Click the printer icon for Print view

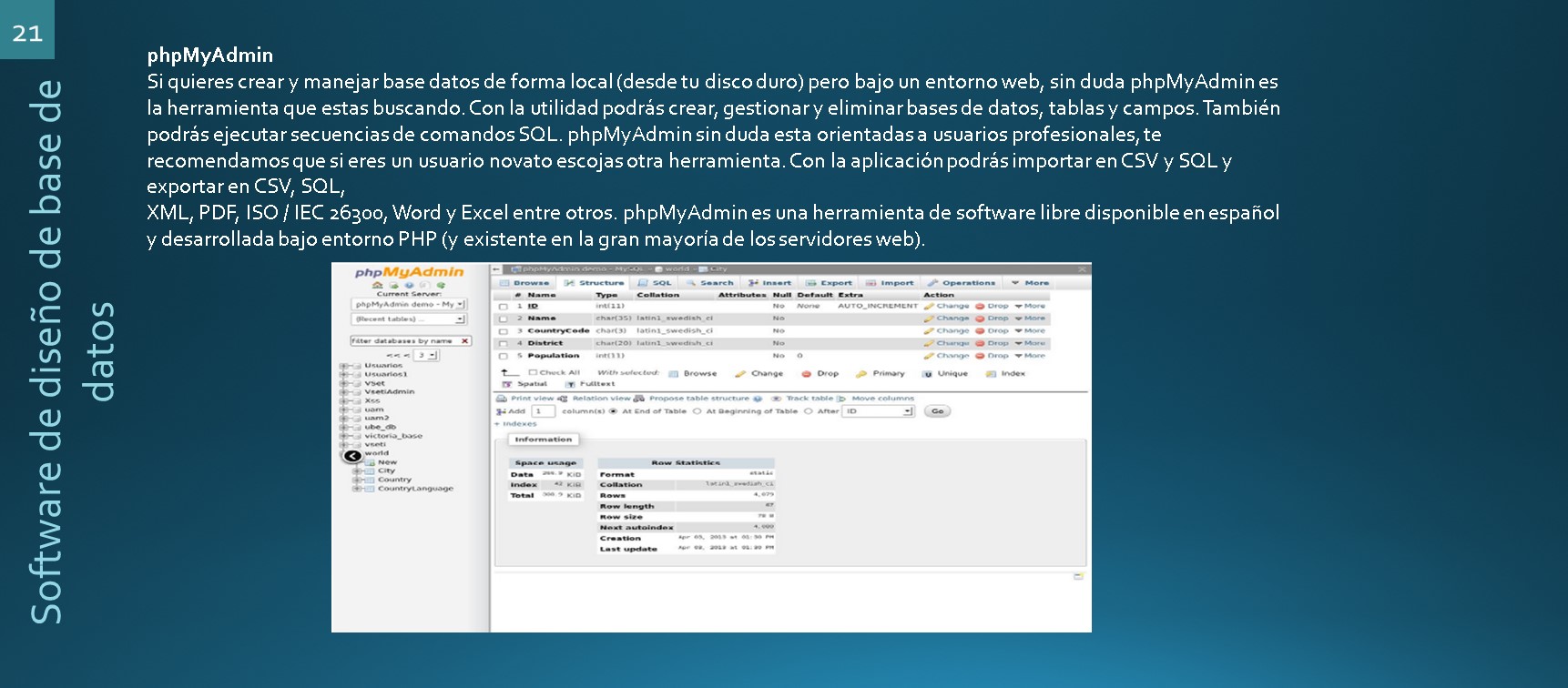(501, 399)
